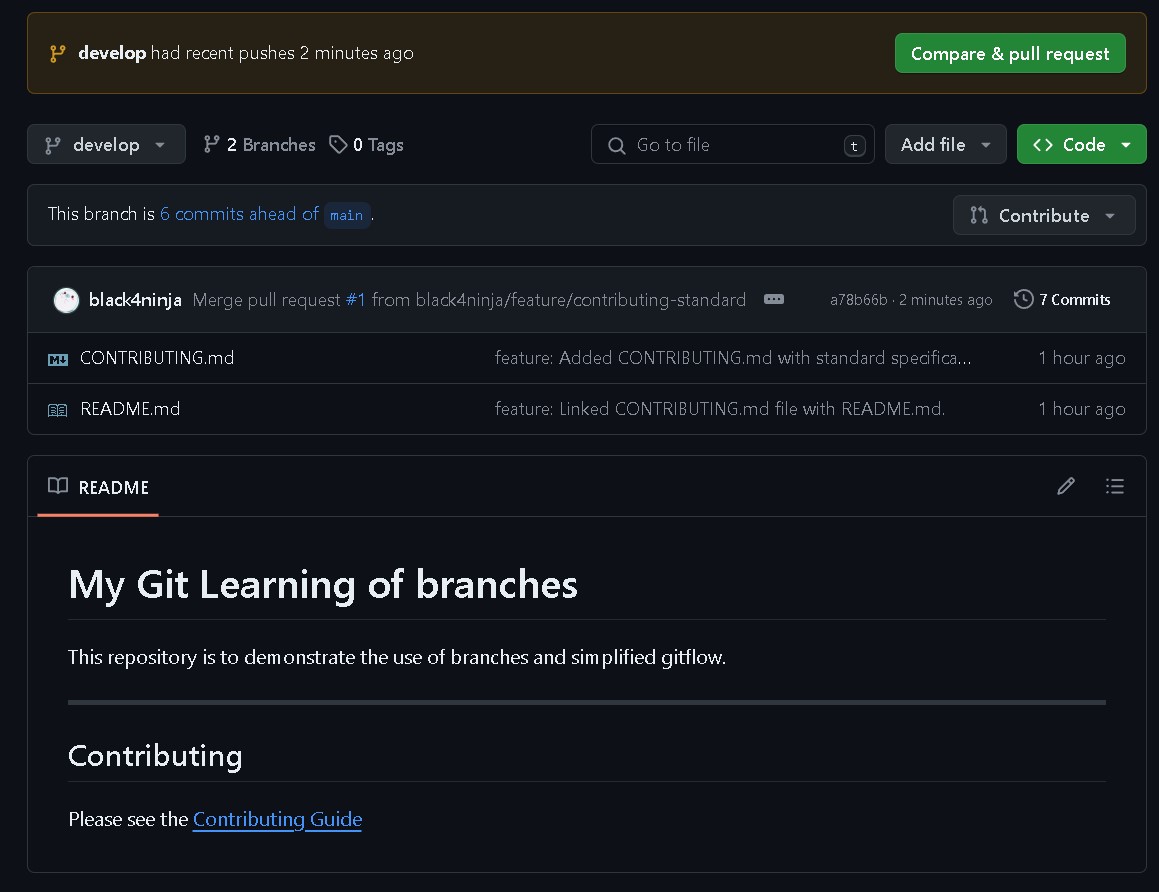1159x892 pixels.
Task: Select the README tab
Action: point(99,488)
